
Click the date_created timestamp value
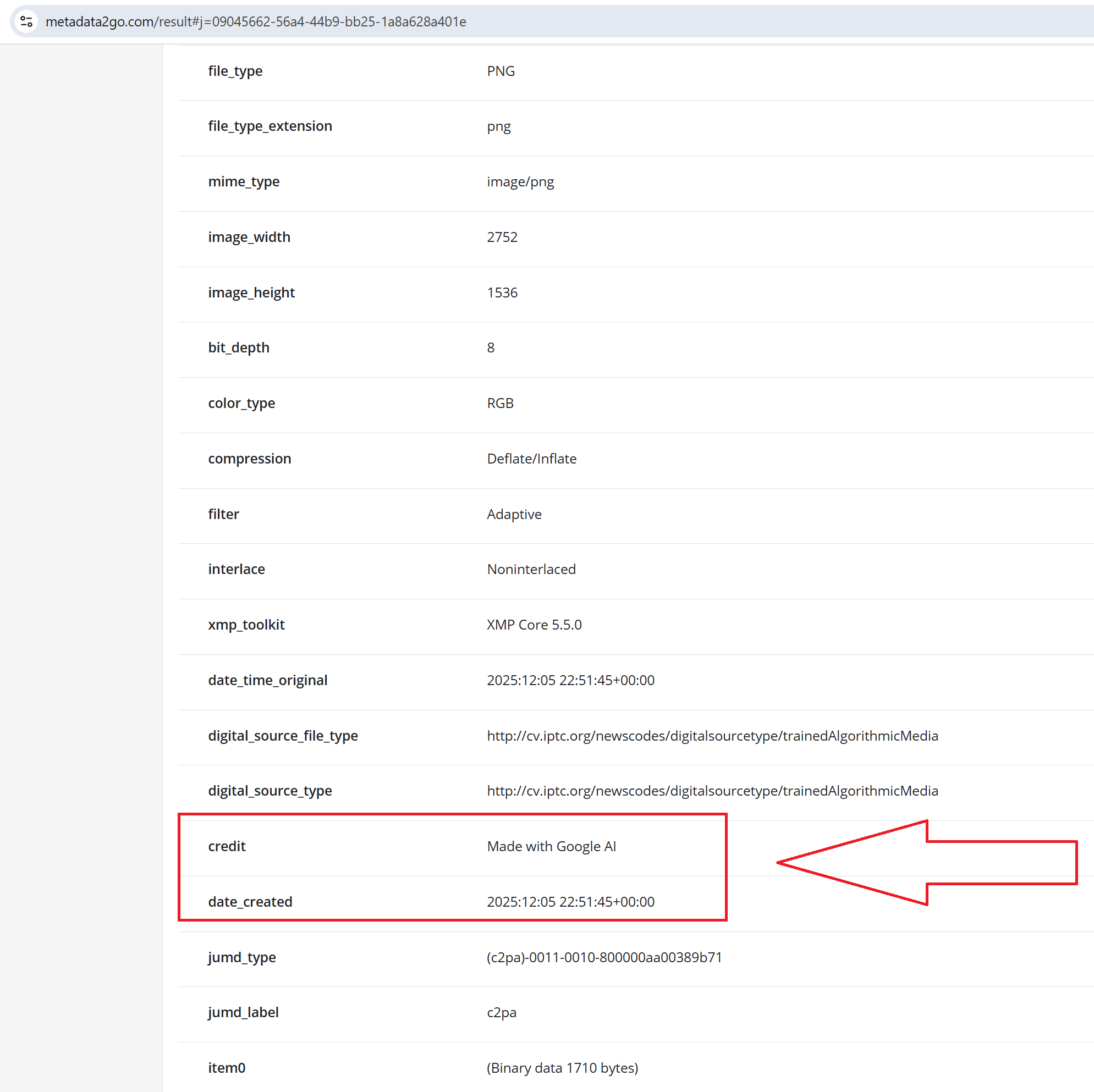(570, 901)
